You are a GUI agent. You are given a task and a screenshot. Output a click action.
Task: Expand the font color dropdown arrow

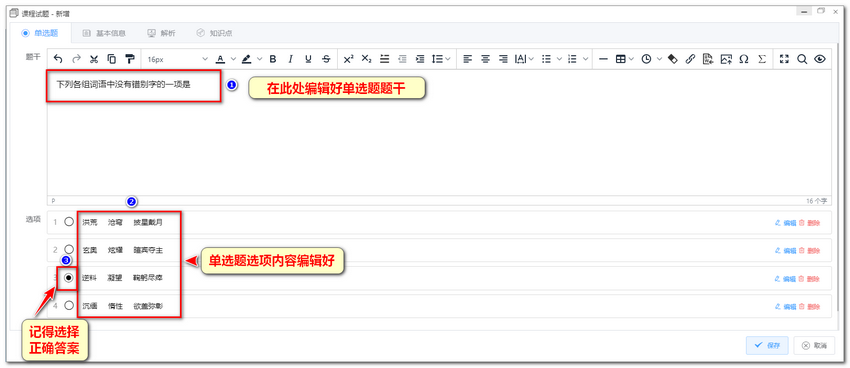233,59
